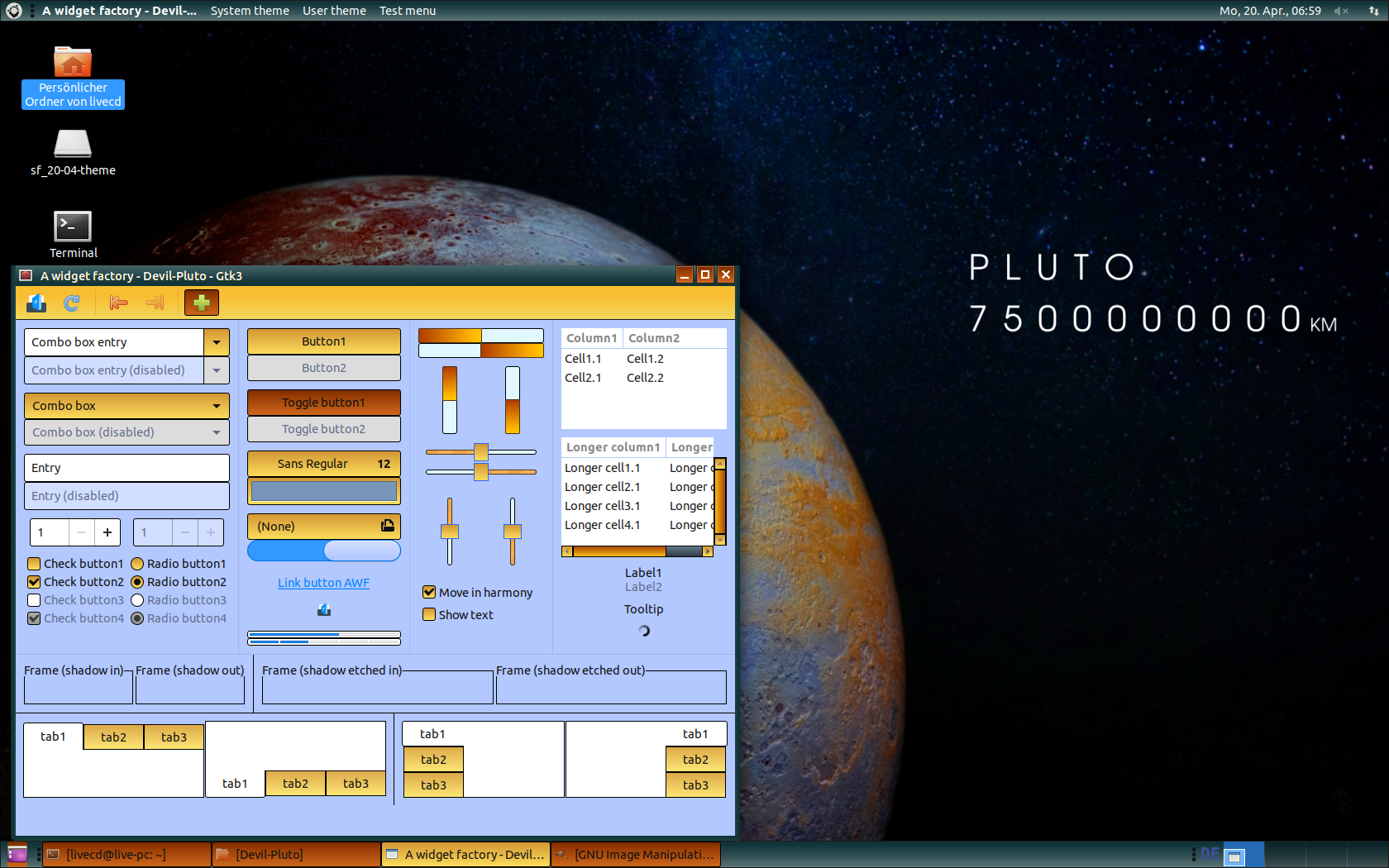The image size is (1389, 868).
Task: Click the tree view horizontal scrollbar
Action: click(637, 551)
